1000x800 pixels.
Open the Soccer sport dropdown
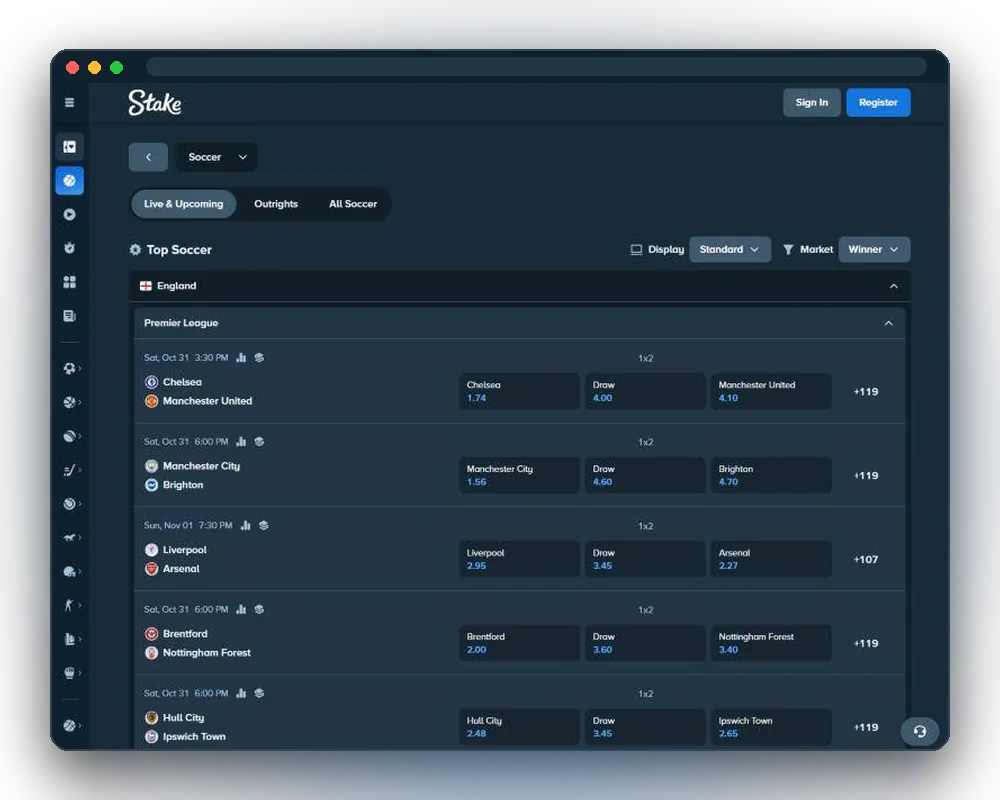click(x=217, y=157)
